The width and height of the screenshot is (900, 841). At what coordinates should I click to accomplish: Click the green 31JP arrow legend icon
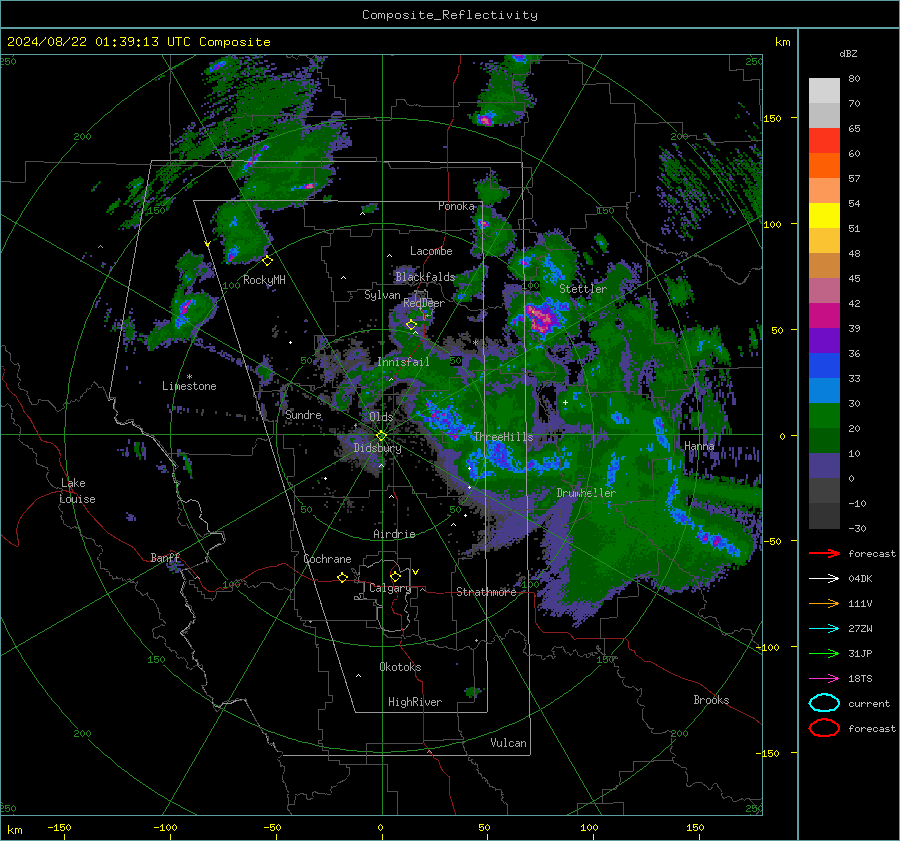[824, 653]
